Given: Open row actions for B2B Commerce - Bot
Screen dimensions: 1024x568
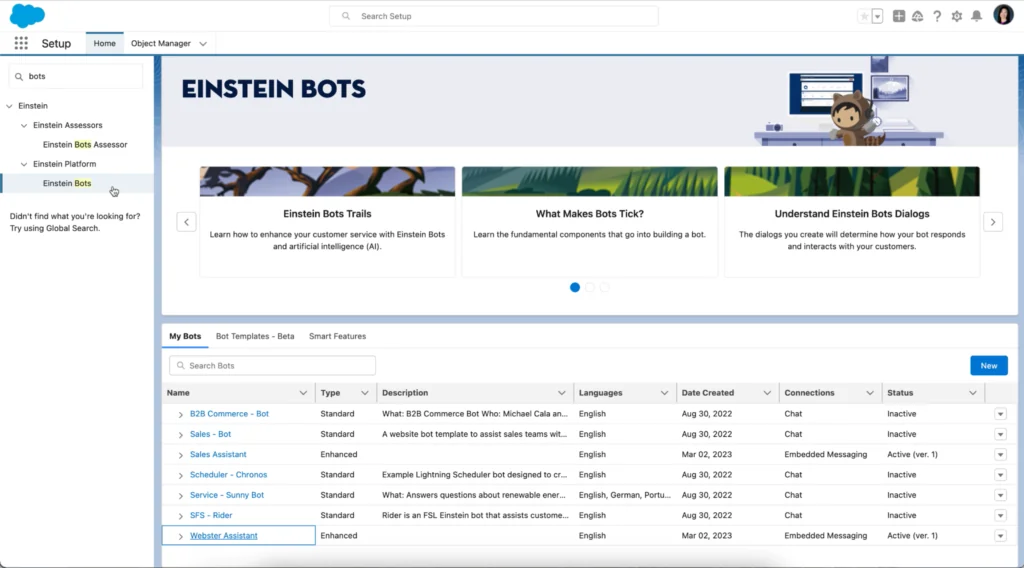Looking at the screenshot, I should coord(1000,414).
